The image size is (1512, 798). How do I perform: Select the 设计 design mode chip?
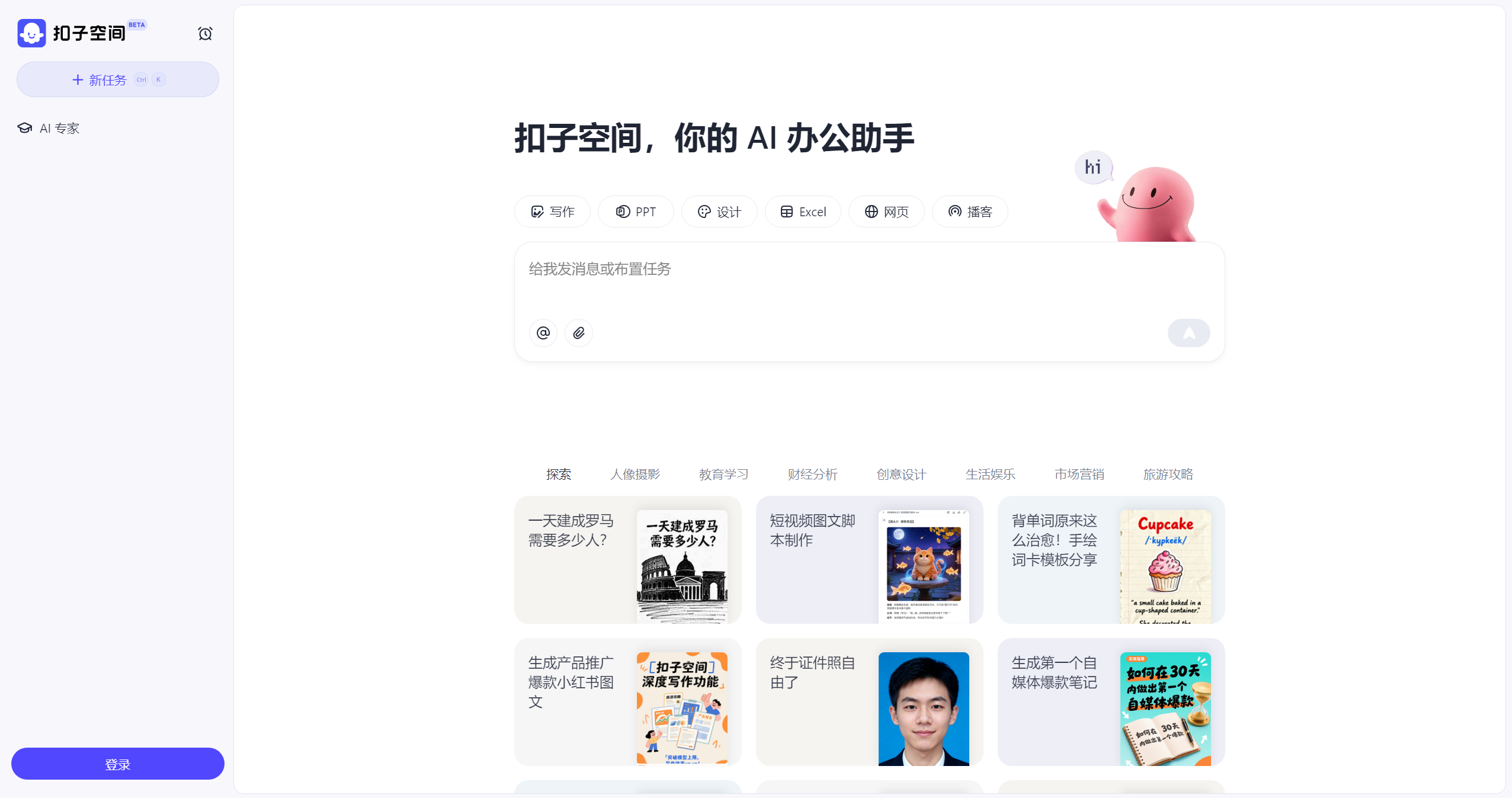[x=719, y=211]
